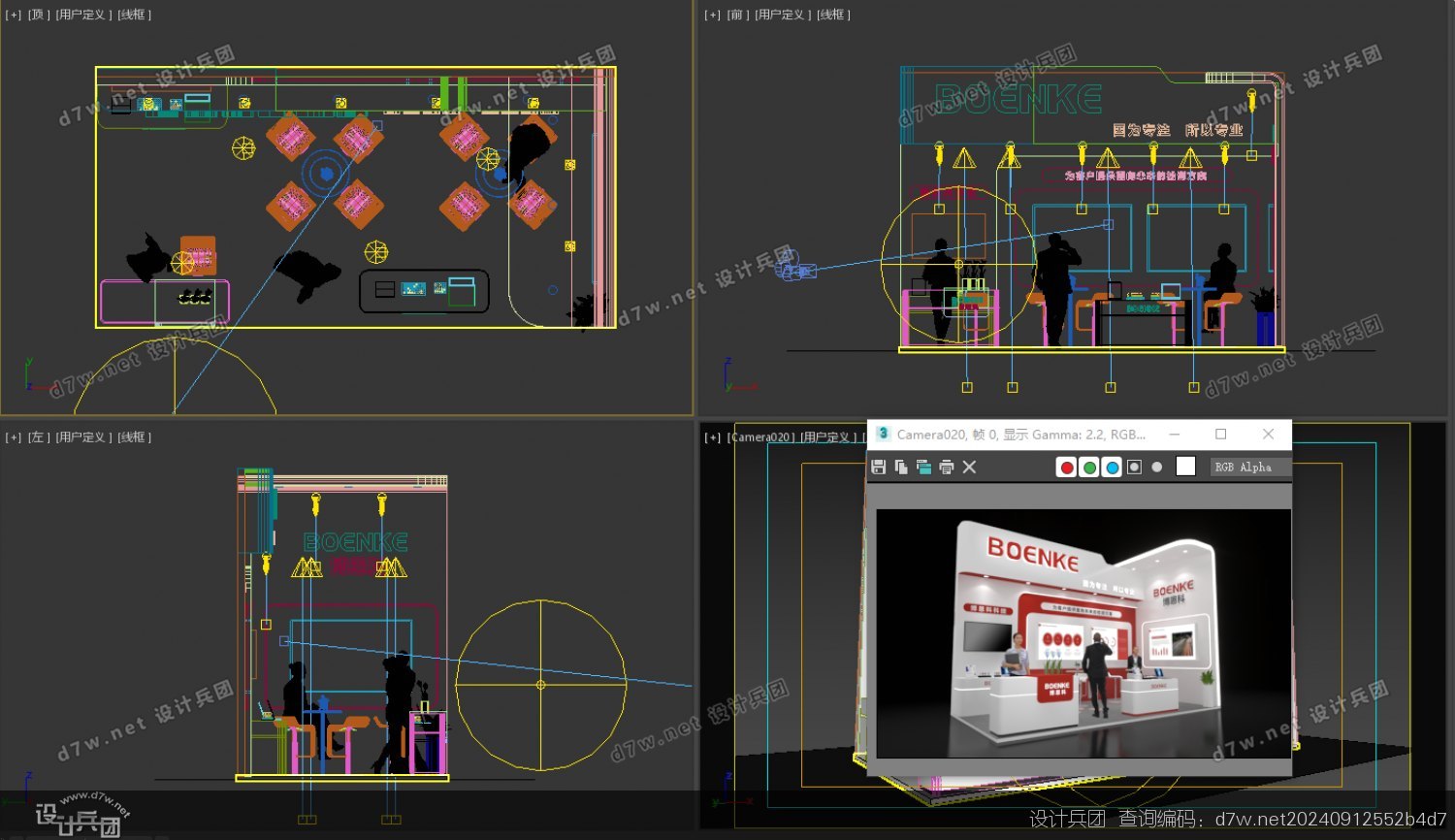Open the [前] view label menu
Screen dimensions: 1455x840
738,15
